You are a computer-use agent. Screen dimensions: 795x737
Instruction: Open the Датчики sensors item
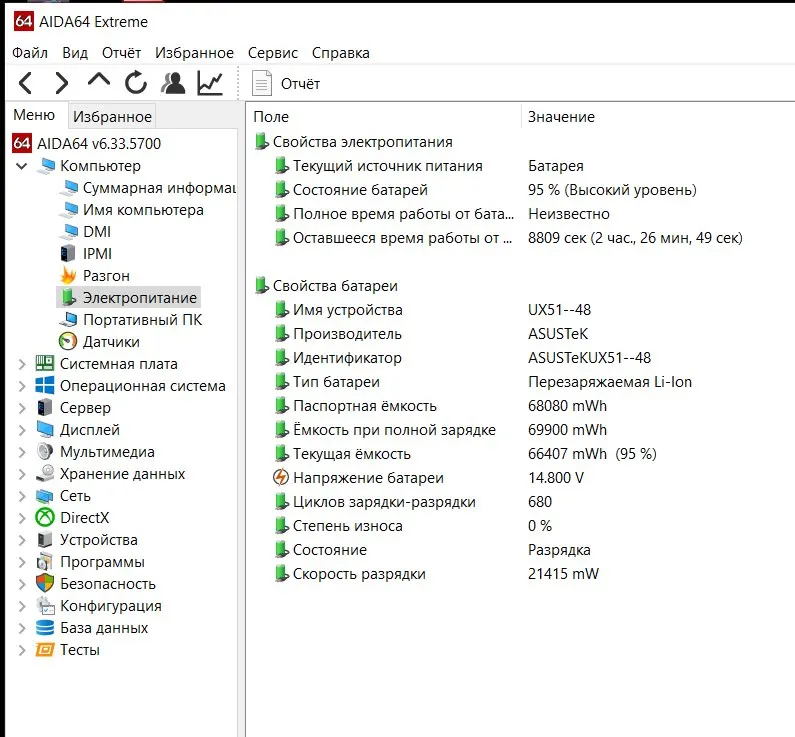click(x=111, y=342)
